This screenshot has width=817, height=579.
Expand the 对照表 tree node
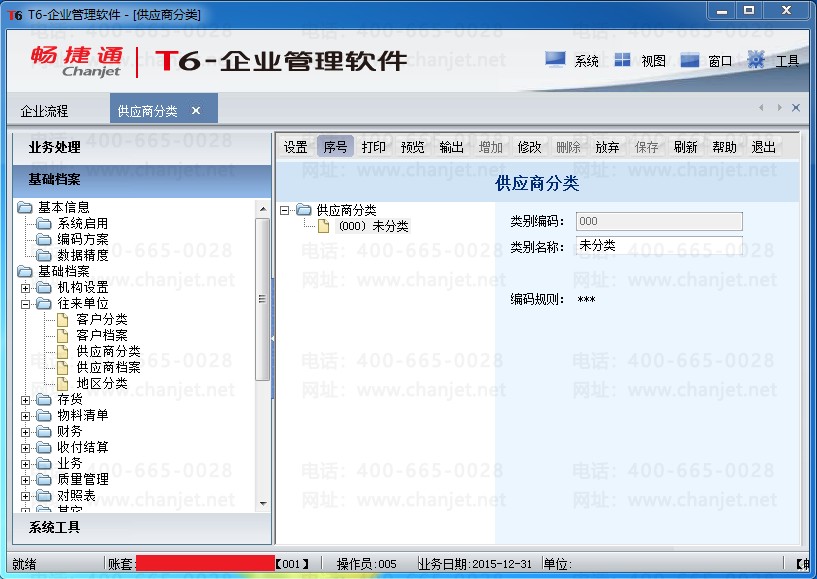coord(25,496)
